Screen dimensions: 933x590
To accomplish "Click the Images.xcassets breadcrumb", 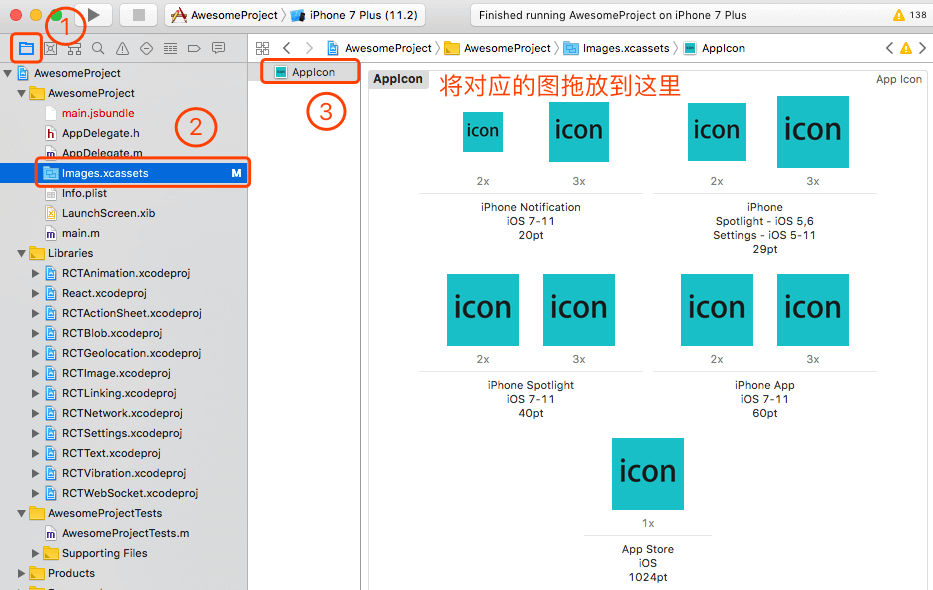I will pyautogui.click(x=617, y=48).
